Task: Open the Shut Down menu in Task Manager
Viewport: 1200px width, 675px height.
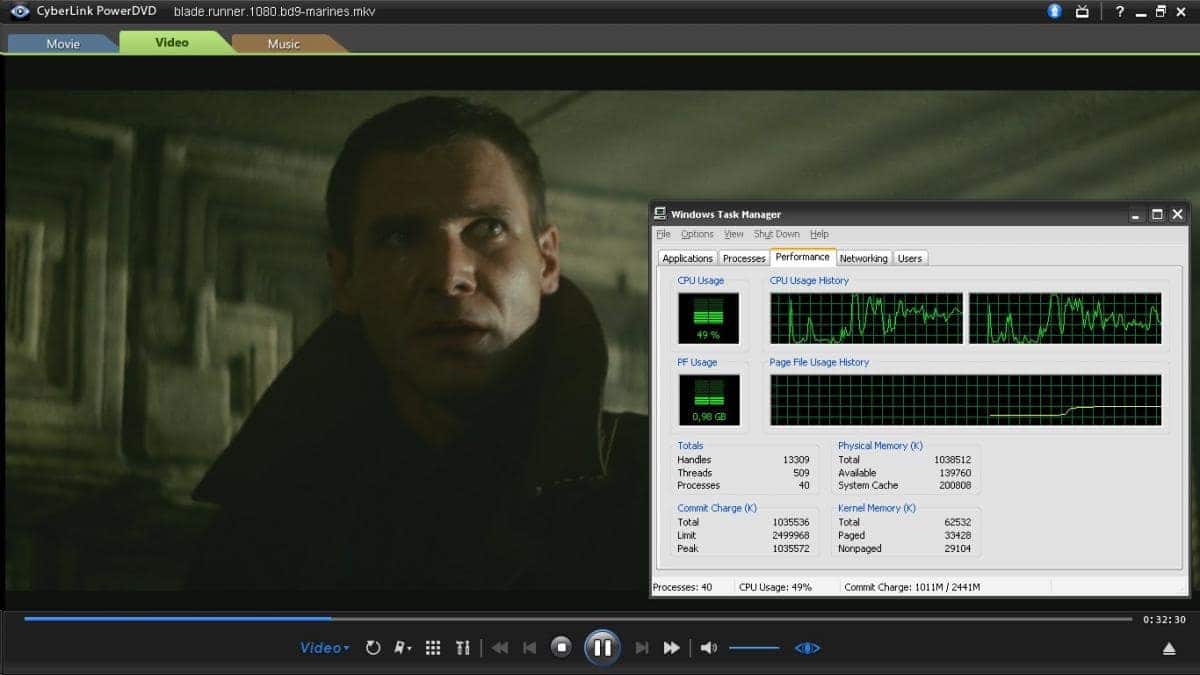Action: [x=777, y=234]
